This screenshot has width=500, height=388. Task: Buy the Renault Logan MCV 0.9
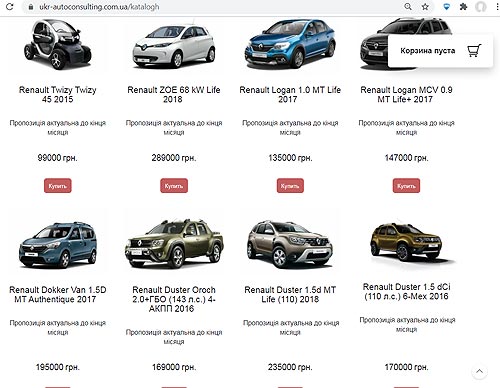(406, 186)
